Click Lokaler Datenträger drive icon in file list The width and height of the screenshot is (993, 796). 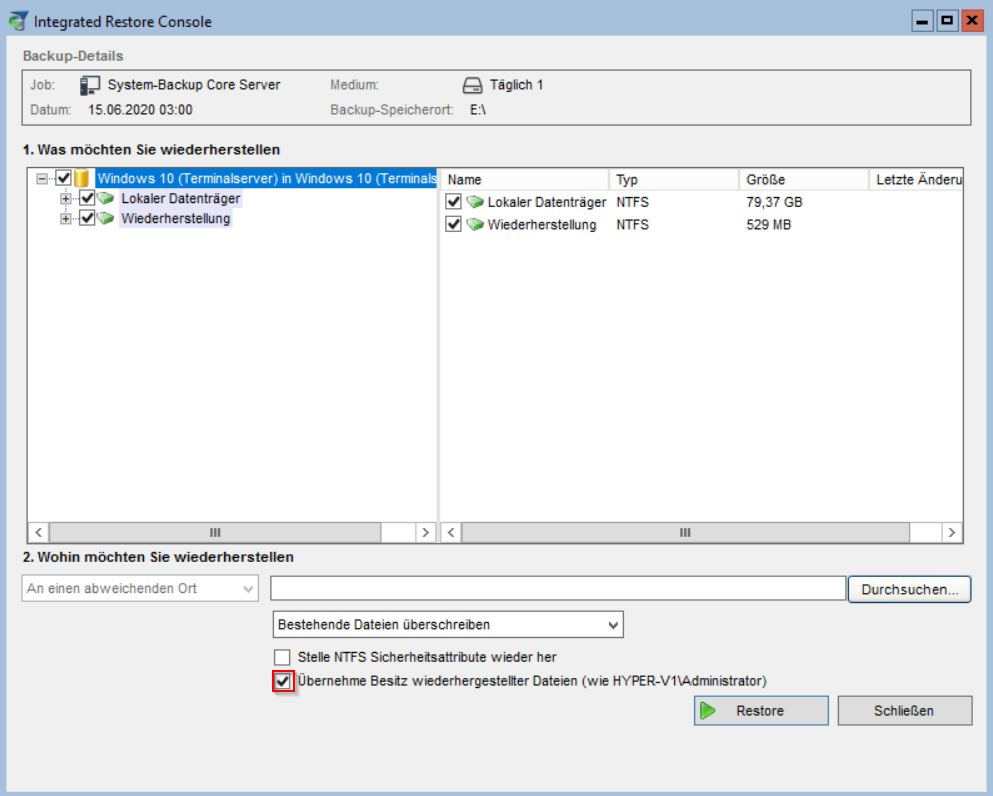point(475,202)
